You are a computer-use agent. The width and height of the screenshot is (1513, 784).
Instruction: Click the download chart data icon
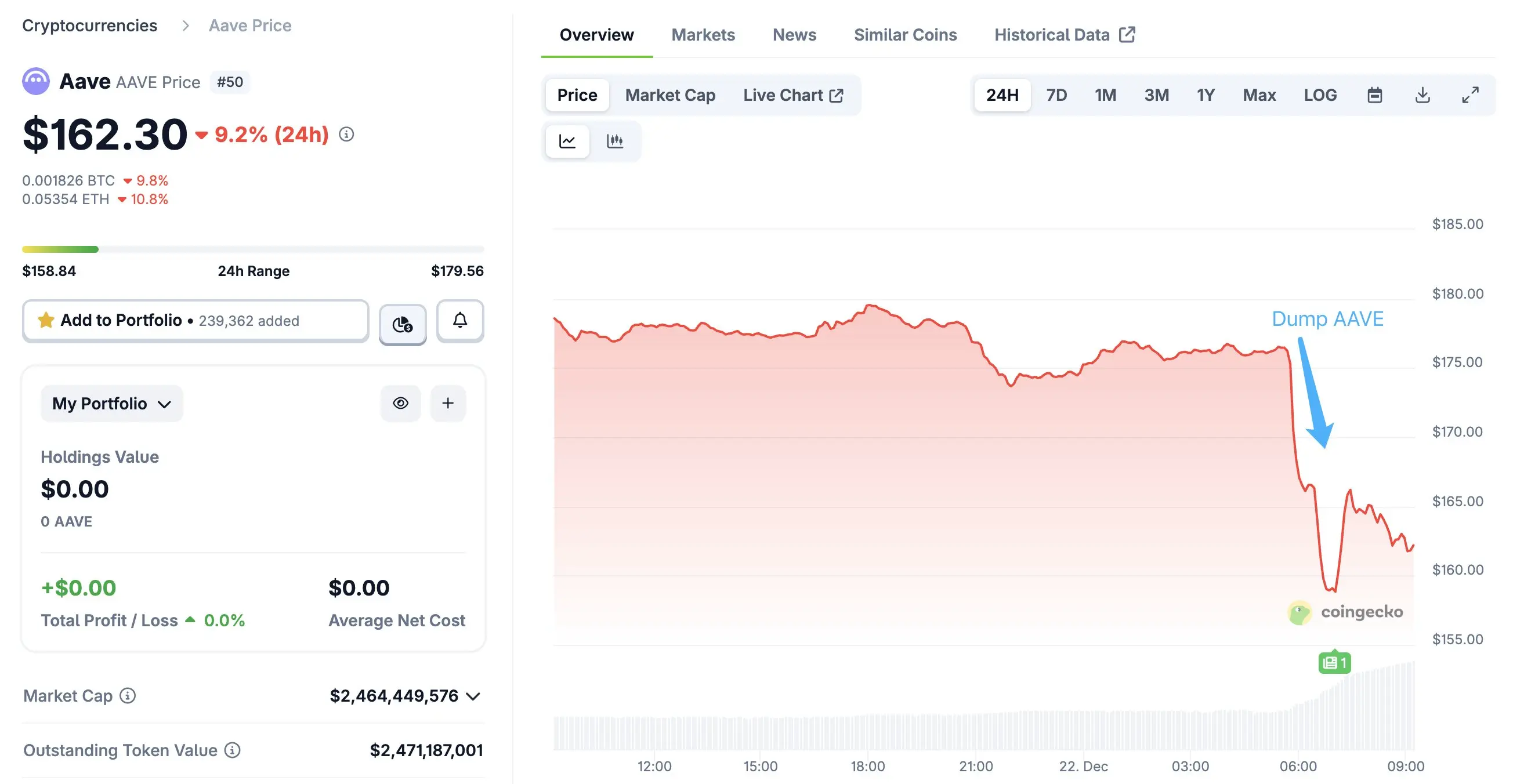1422,95
